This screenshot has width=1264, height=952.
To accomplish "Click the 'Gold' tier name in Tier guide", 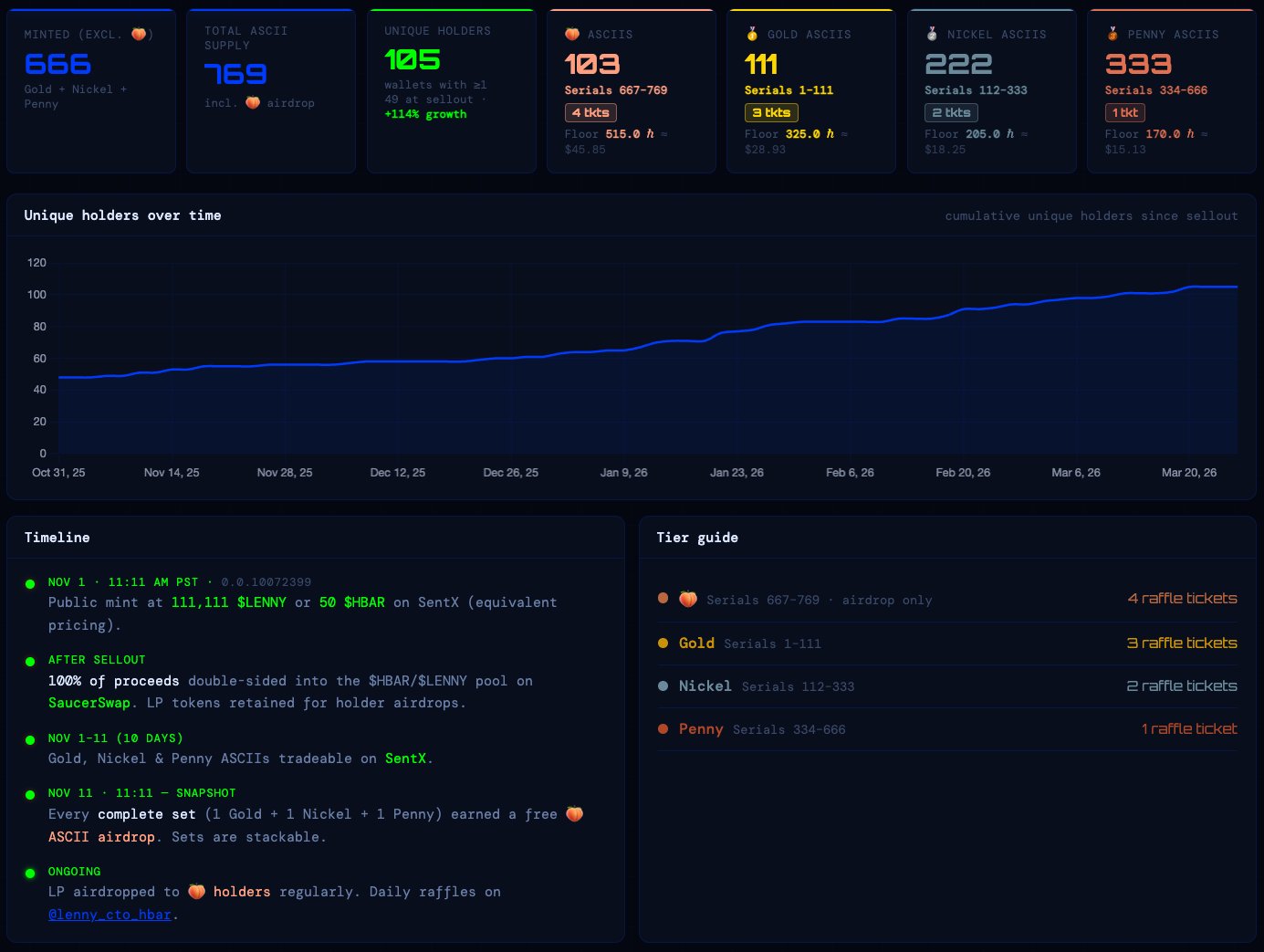I will click(x=696, y=643).
